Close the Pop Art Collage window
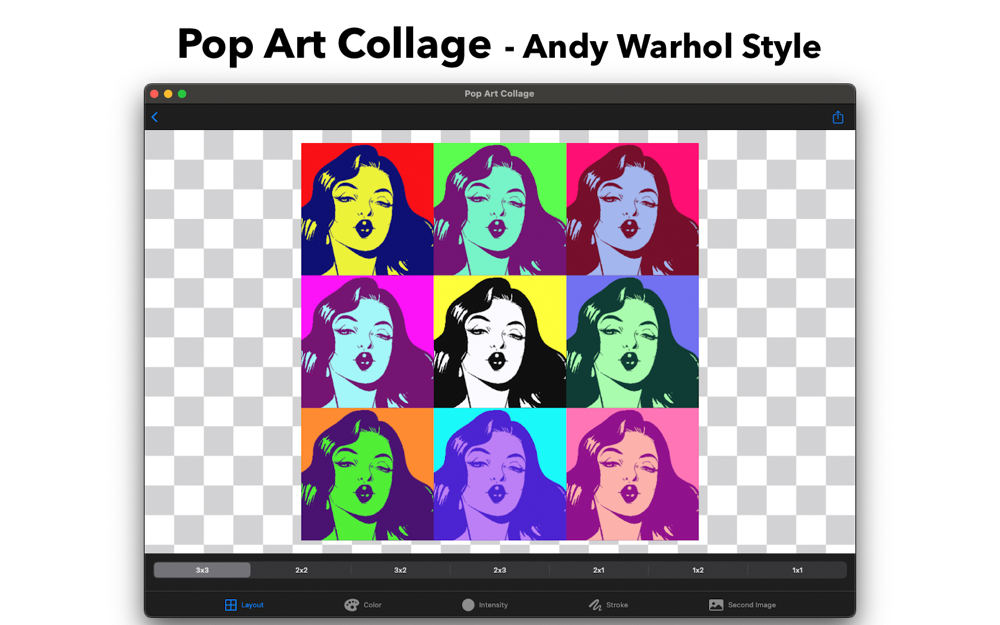Image resolution: width=1000 pixels, height=625 pixels. point(154,94)
